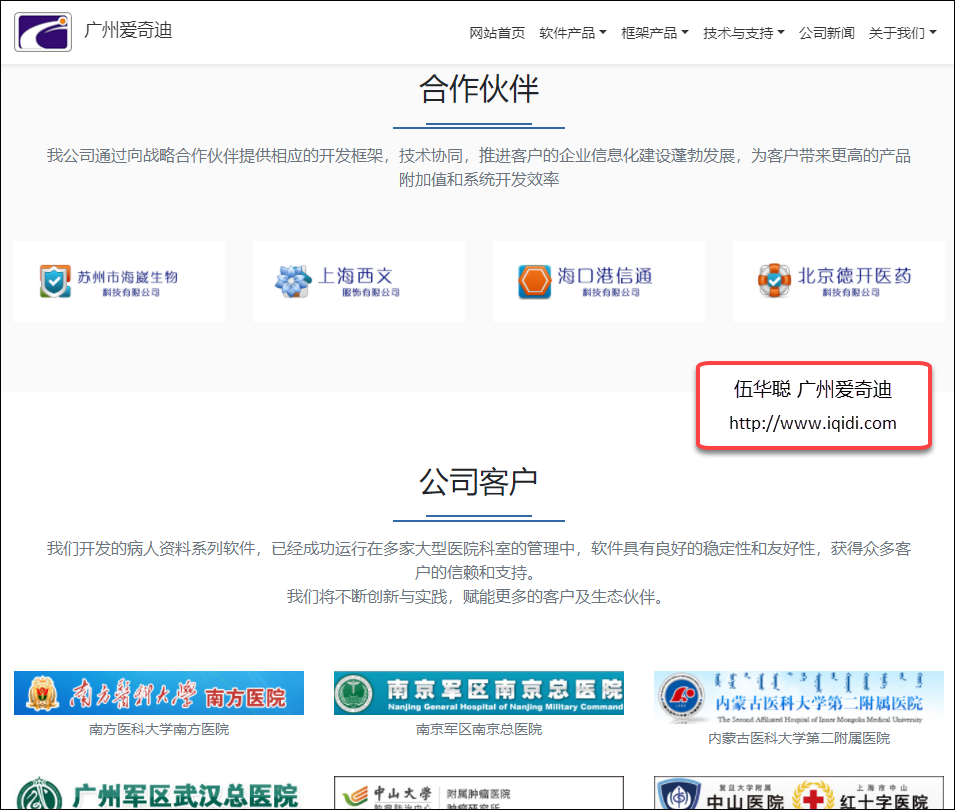The image size is (955, 810).
Task: Open the 中山医院 红十字医院 banner
Action: point(798,794)
